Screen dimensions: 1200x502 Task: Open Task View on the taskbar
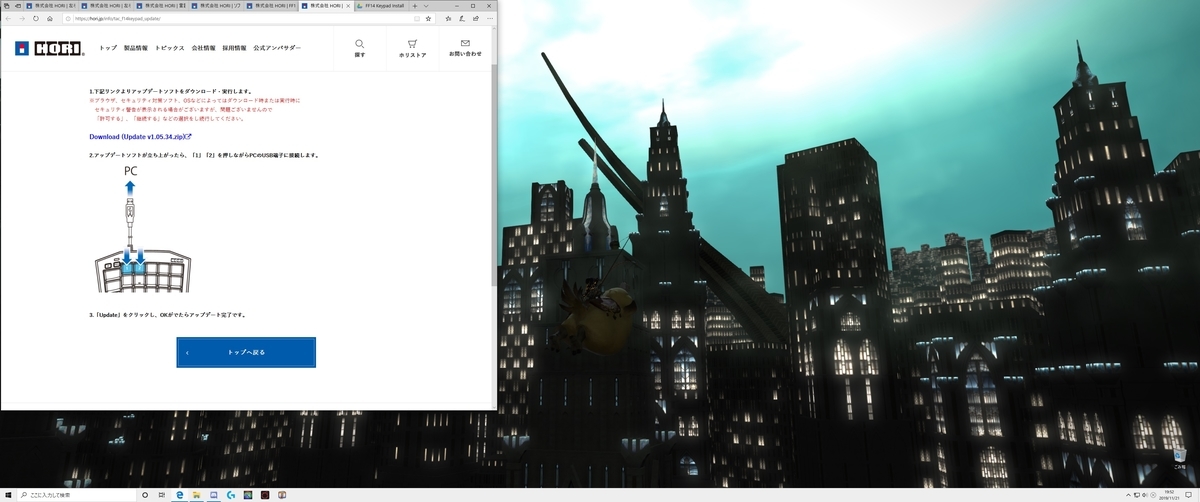162,494
